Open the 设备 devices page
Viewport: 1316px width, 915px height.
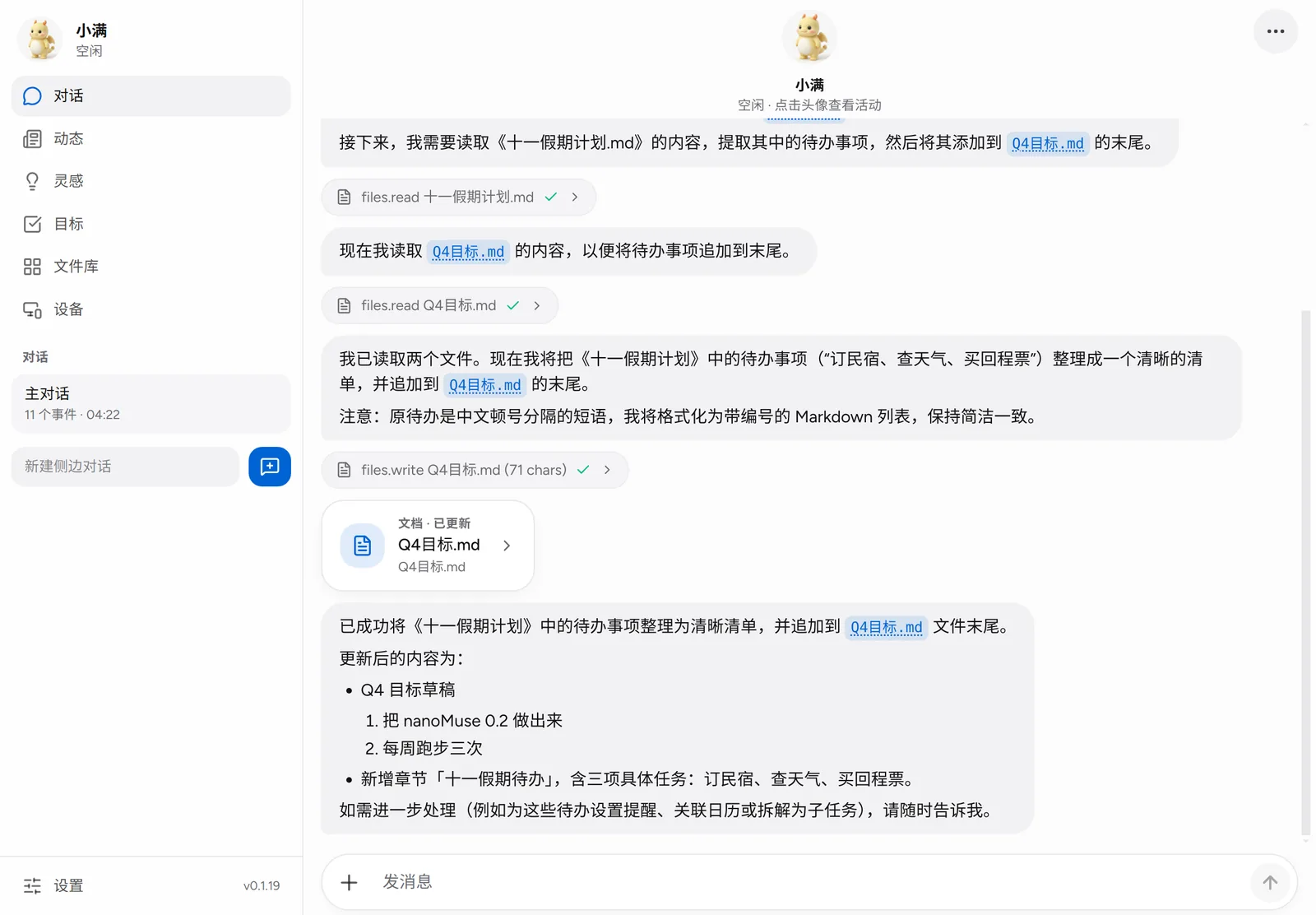[151, 309]
